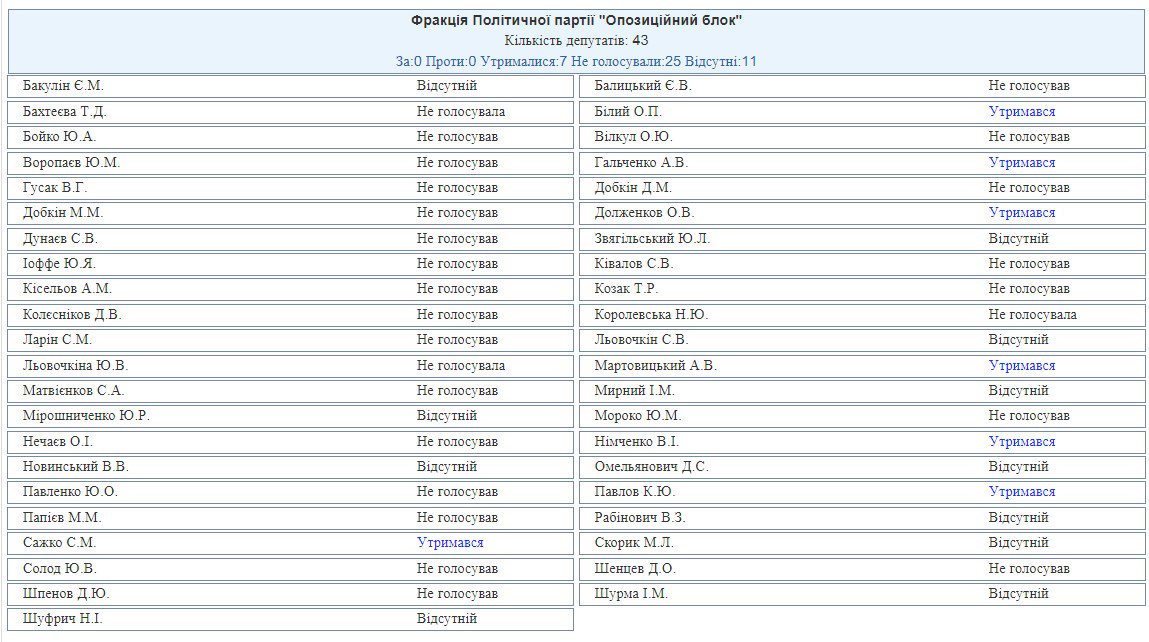Viewport: 1149px width, 642px height.
Task: Click the deputy name Бойко Ю.А.
Action: tap(59, 137)
